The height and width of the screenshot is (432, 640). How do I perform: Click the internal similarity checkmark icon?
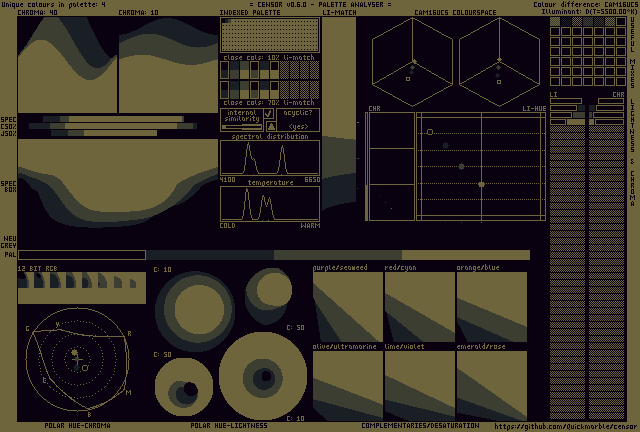click(269, 113)
